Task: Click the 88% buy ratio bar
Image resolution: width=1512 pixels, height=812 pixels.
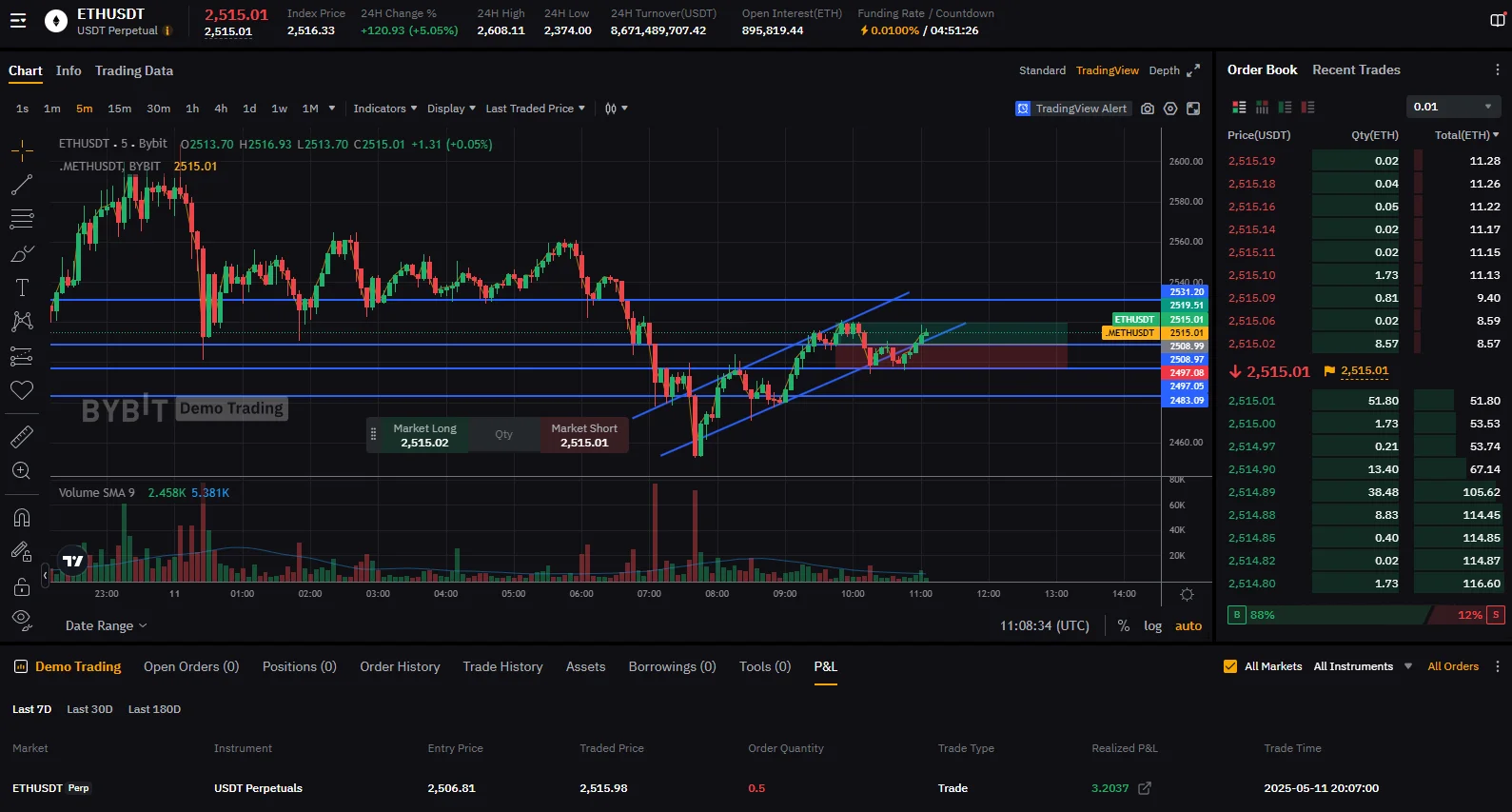Action: [1329, 615]
